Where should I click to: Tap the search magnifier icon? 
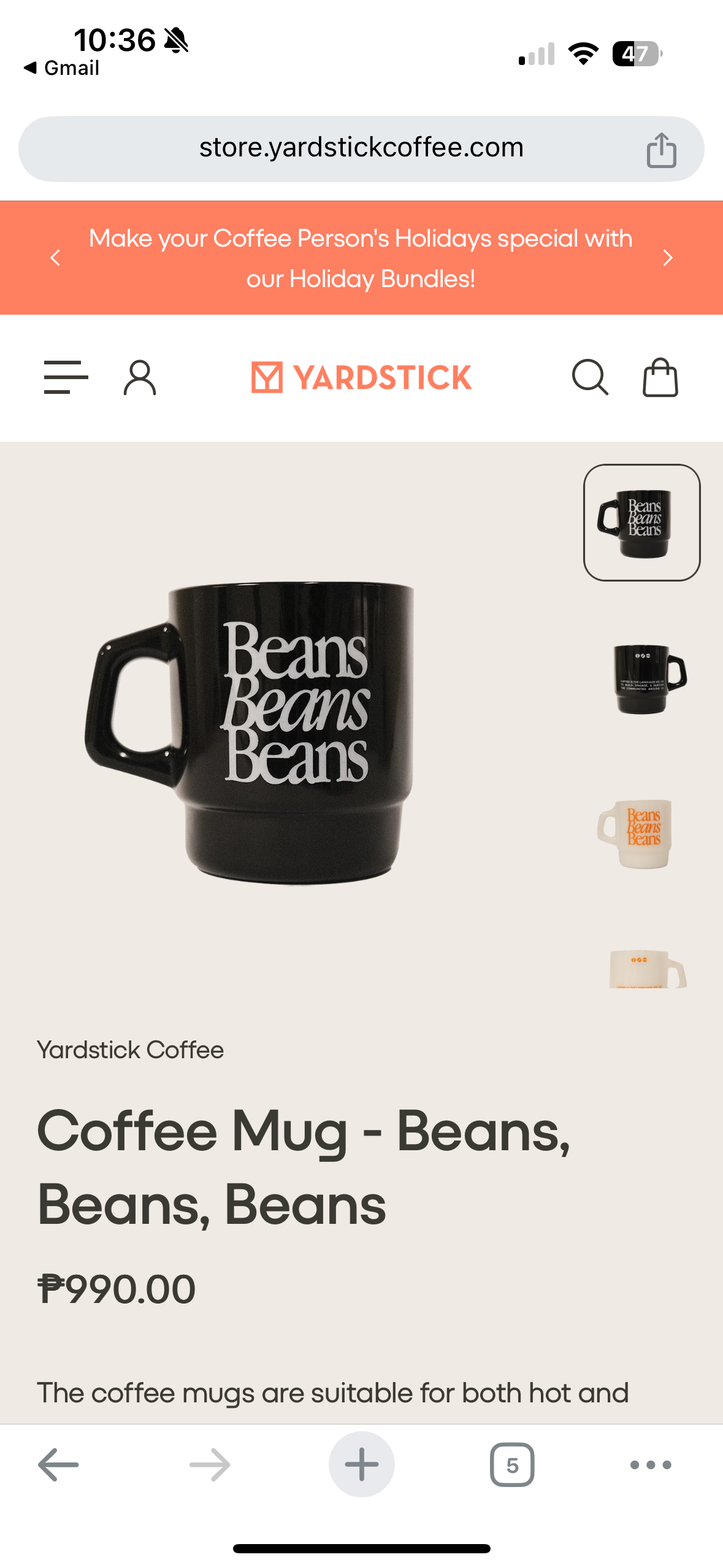tap(590, 377)
